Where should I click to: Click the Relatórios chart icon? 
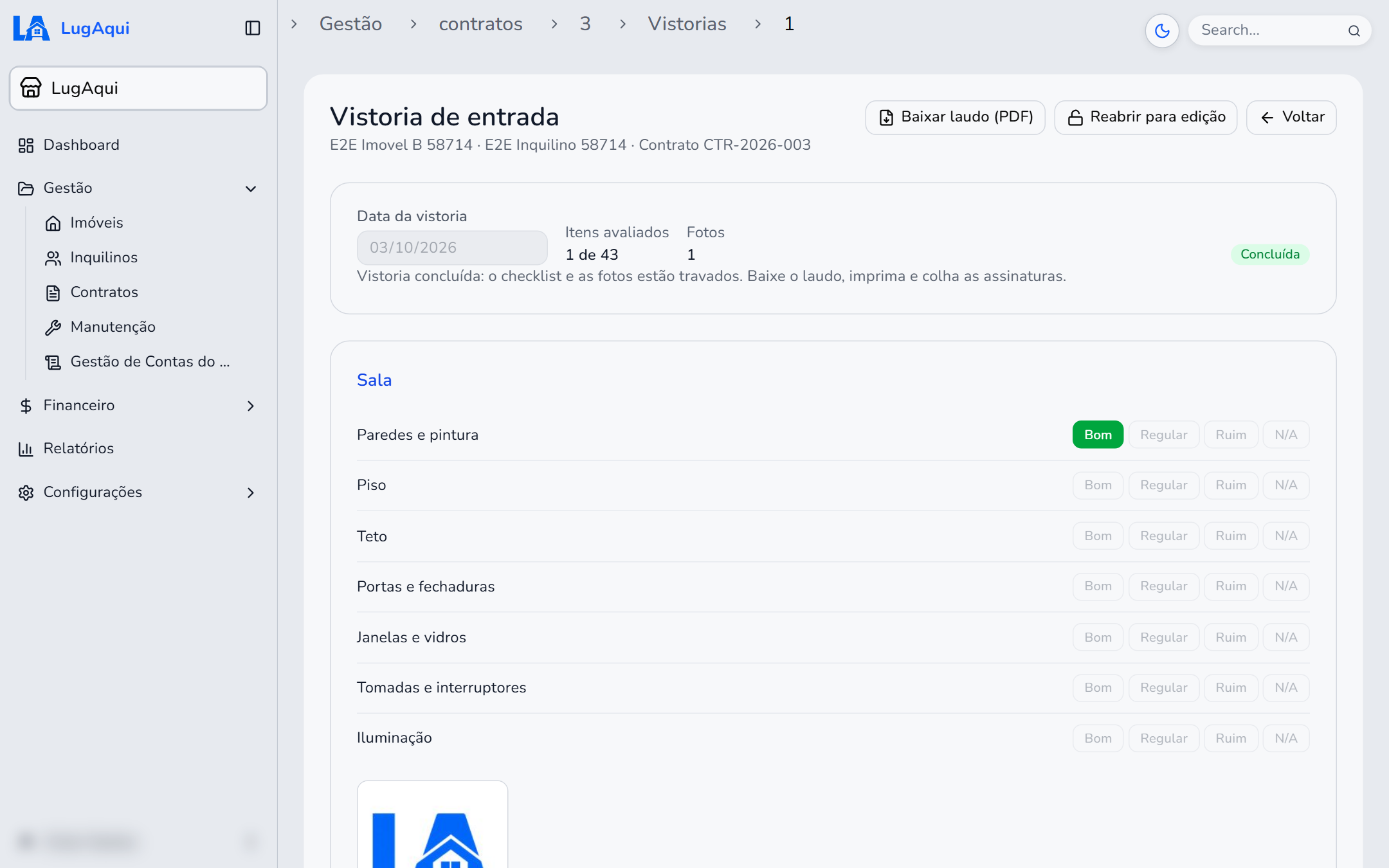tap(26, 449)
